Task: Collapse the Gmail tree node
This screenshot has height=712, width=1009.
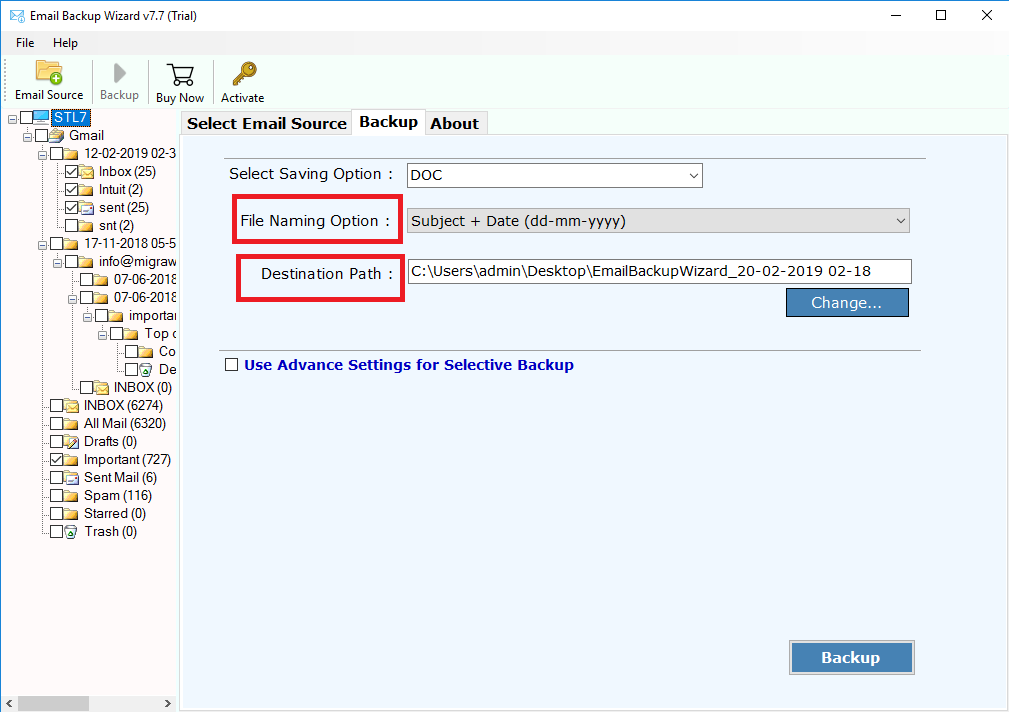Action: (x=27, y=137)
